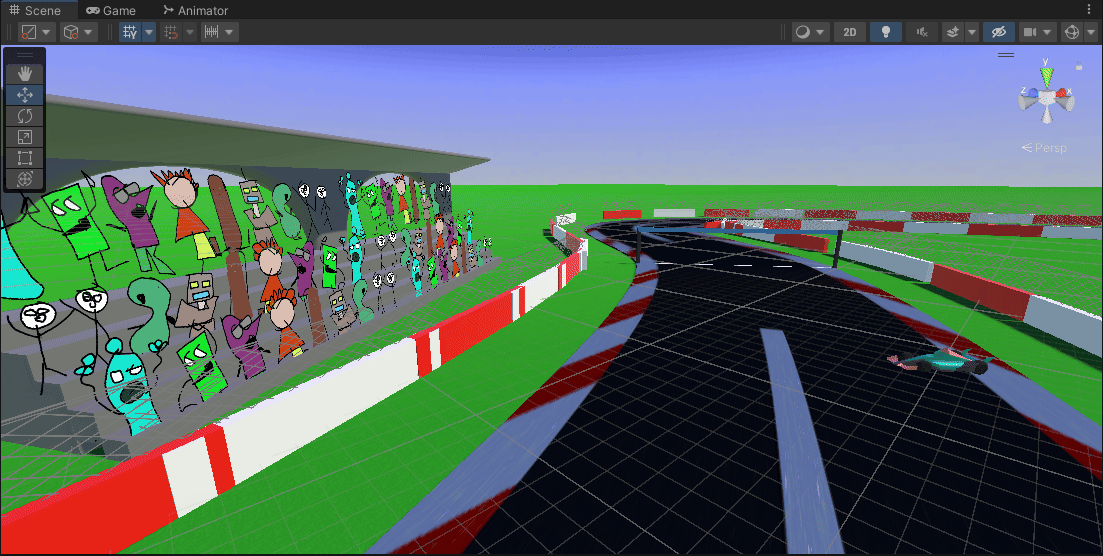
Task: Open the draw mode dropdown arrow
Action: [822, 32]
